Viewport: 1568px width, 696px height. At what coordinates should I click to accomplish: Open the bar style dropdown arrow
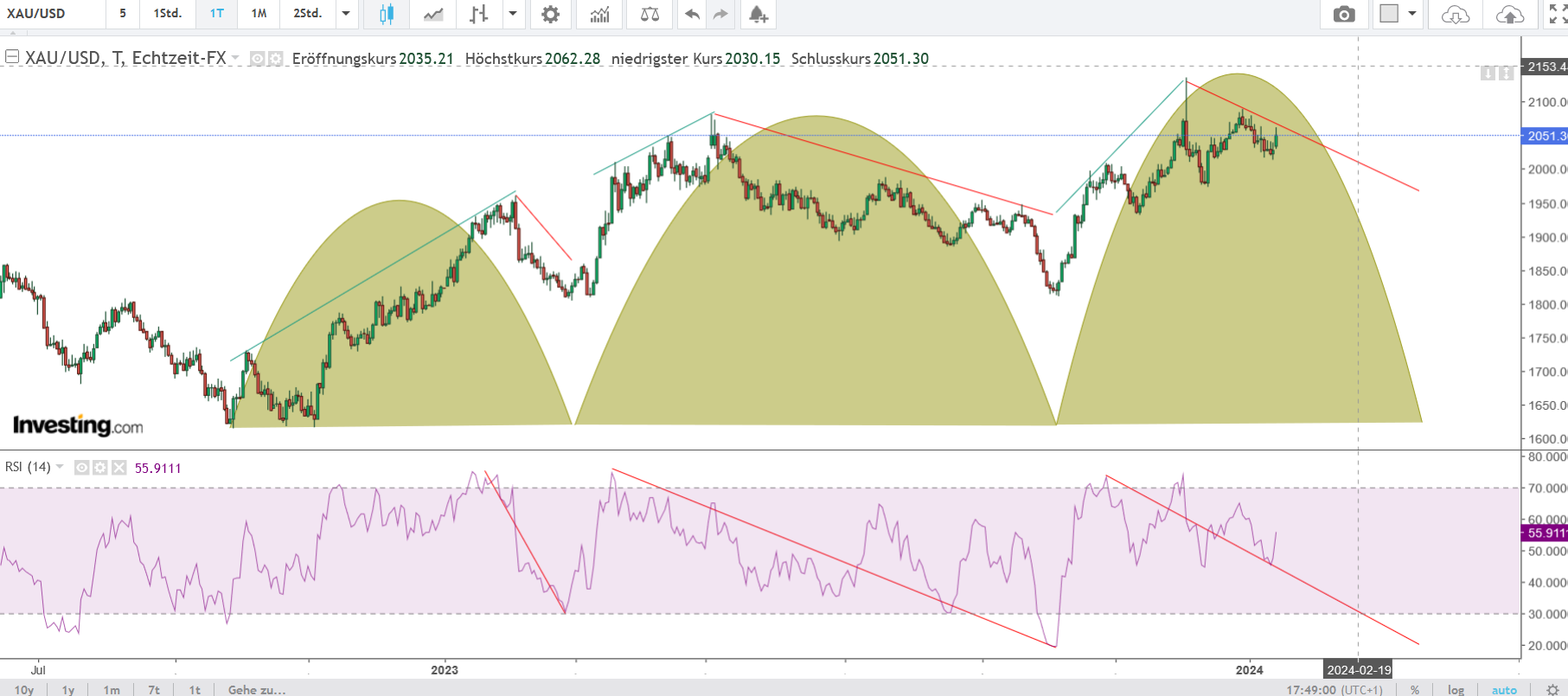[513, 14]
